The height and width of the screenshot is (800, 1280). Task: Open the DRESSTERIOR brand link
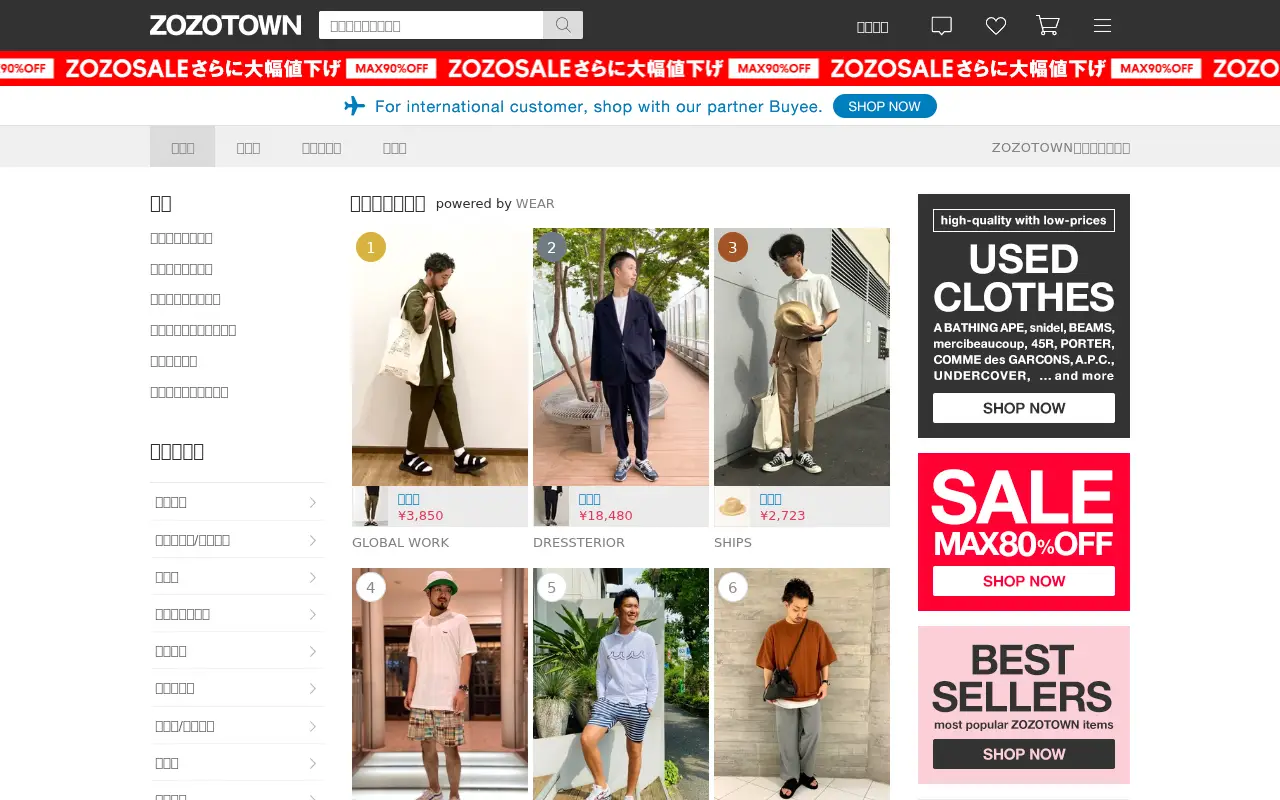click(x=578, y=542)
